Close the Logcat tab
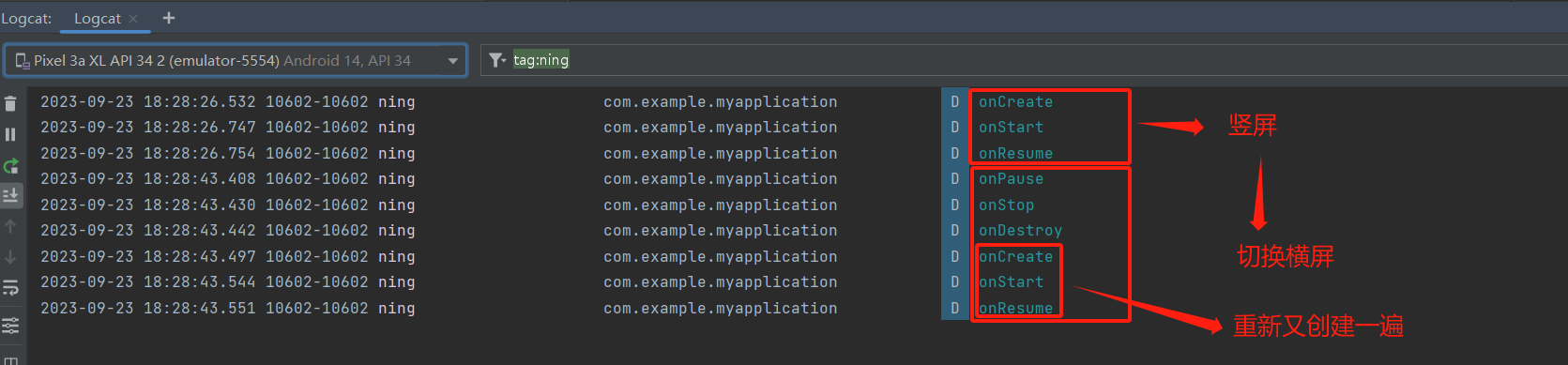The height and width of the screenshot is (365, 1568). point(133,18)
